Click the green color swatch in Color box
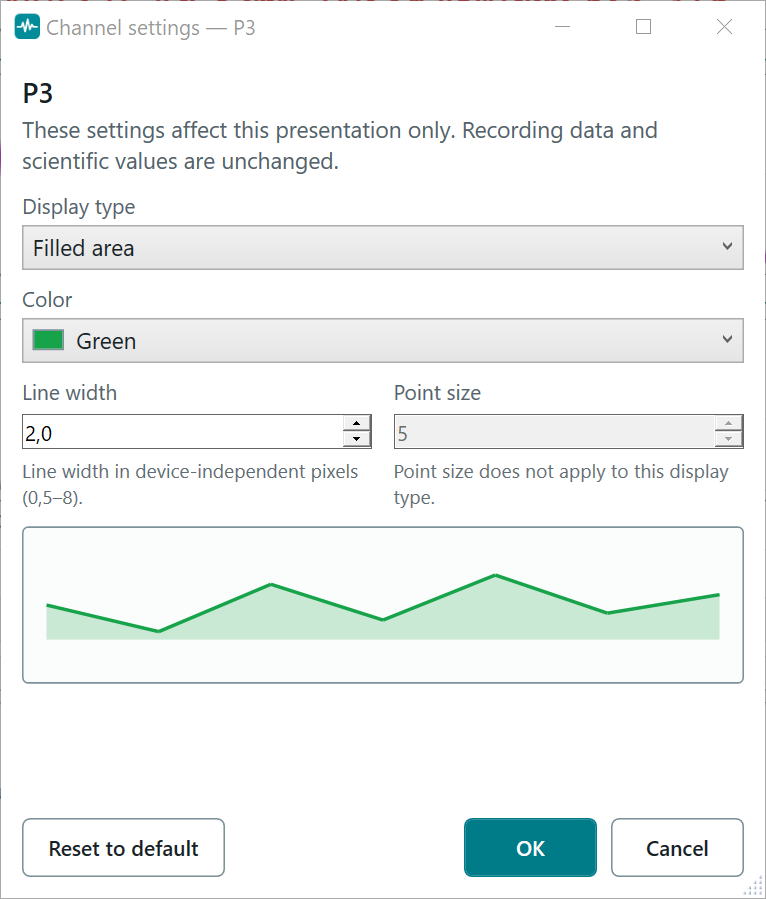The height and width of the screenshot is (899, 766). [48, 340]
